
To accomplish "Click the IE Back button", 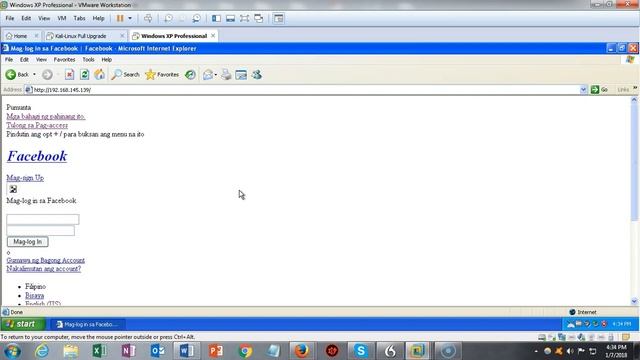I will coord(17,75).
